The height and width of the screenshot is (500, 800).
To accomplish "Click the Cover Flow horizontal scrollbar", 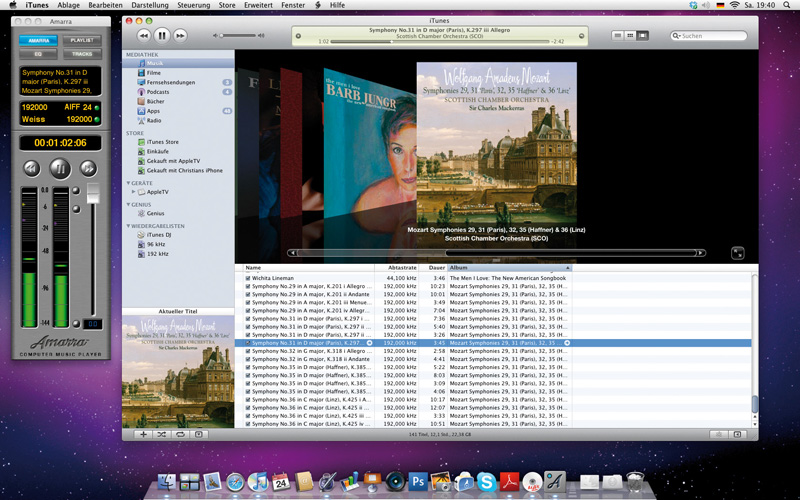I will pos(496,253).
